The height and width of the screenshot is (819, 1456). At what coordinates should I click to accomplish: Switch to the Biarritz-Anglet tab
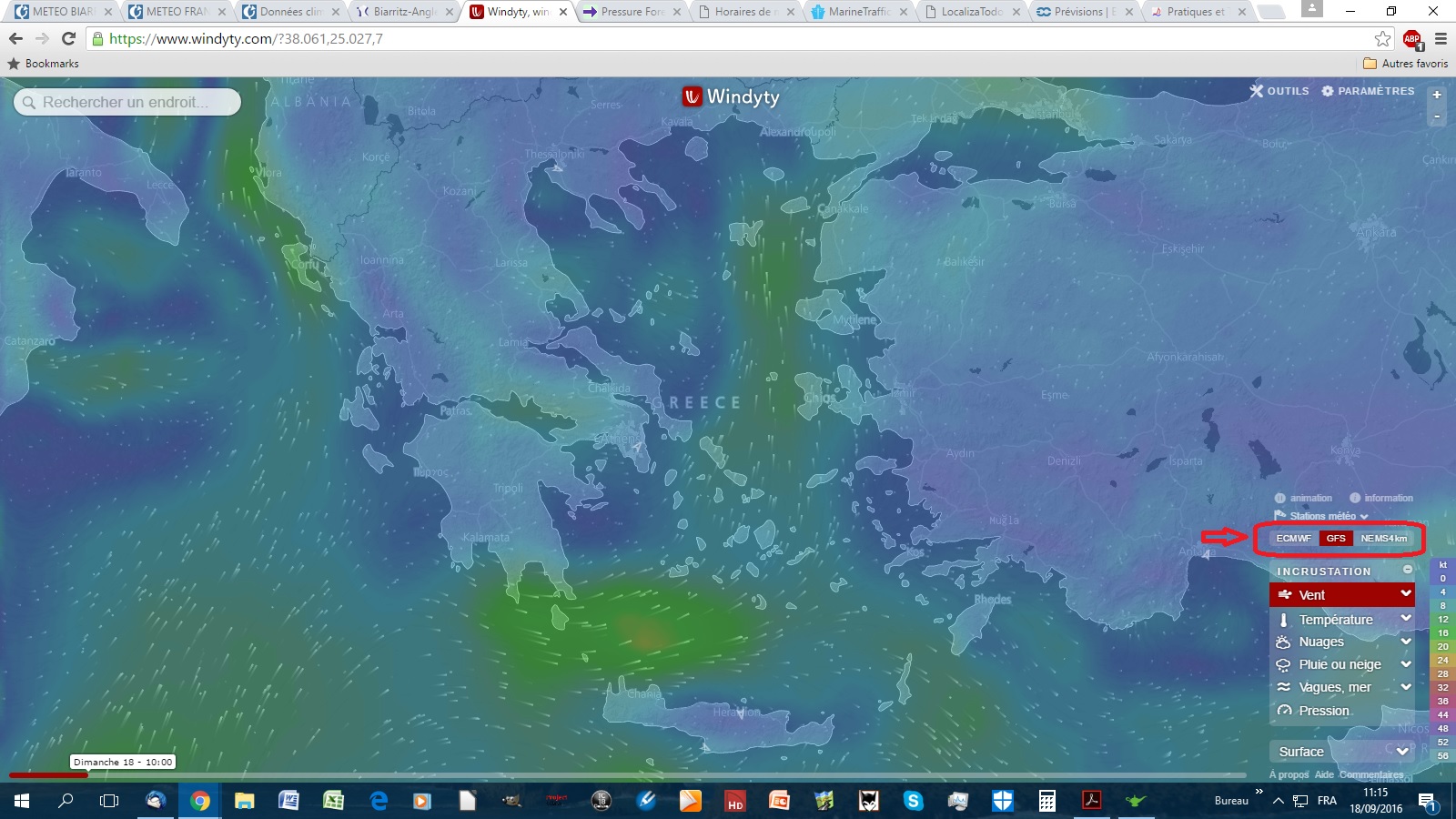[403, 12]
